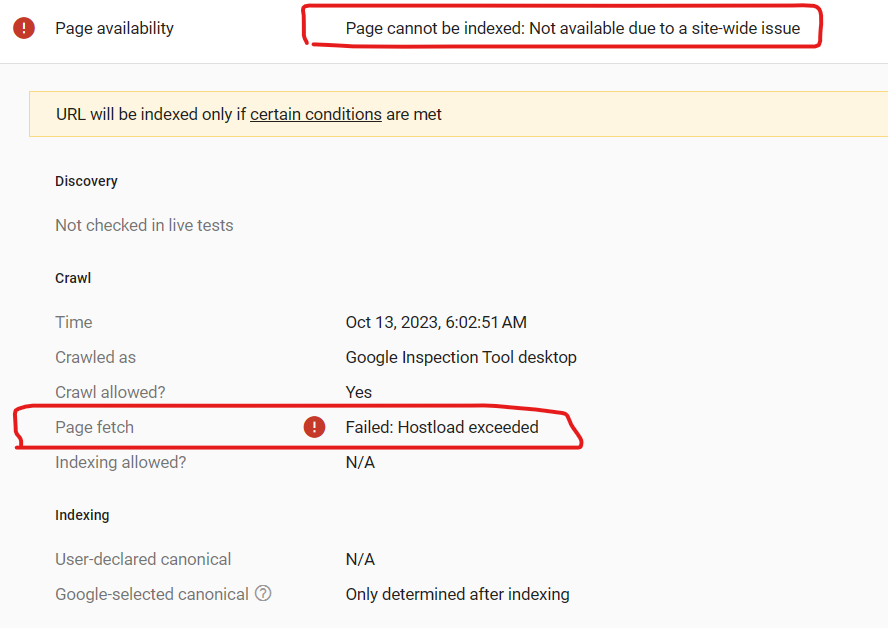
Task: Click the Crawl allowed Yes value
Action: coord(358,392)
